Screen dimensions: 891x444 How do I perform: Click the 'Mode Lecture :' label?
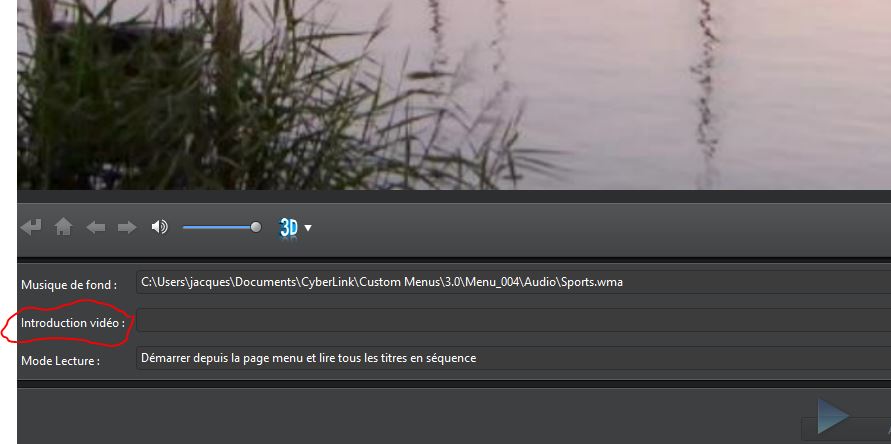[x=60, y=361]
